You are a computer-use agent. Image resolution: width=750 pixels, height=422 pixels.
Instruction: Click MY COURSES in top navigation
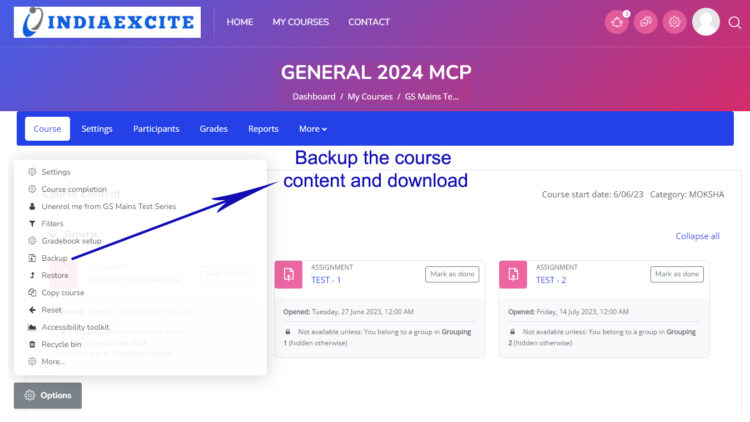[x=300, y=22]
